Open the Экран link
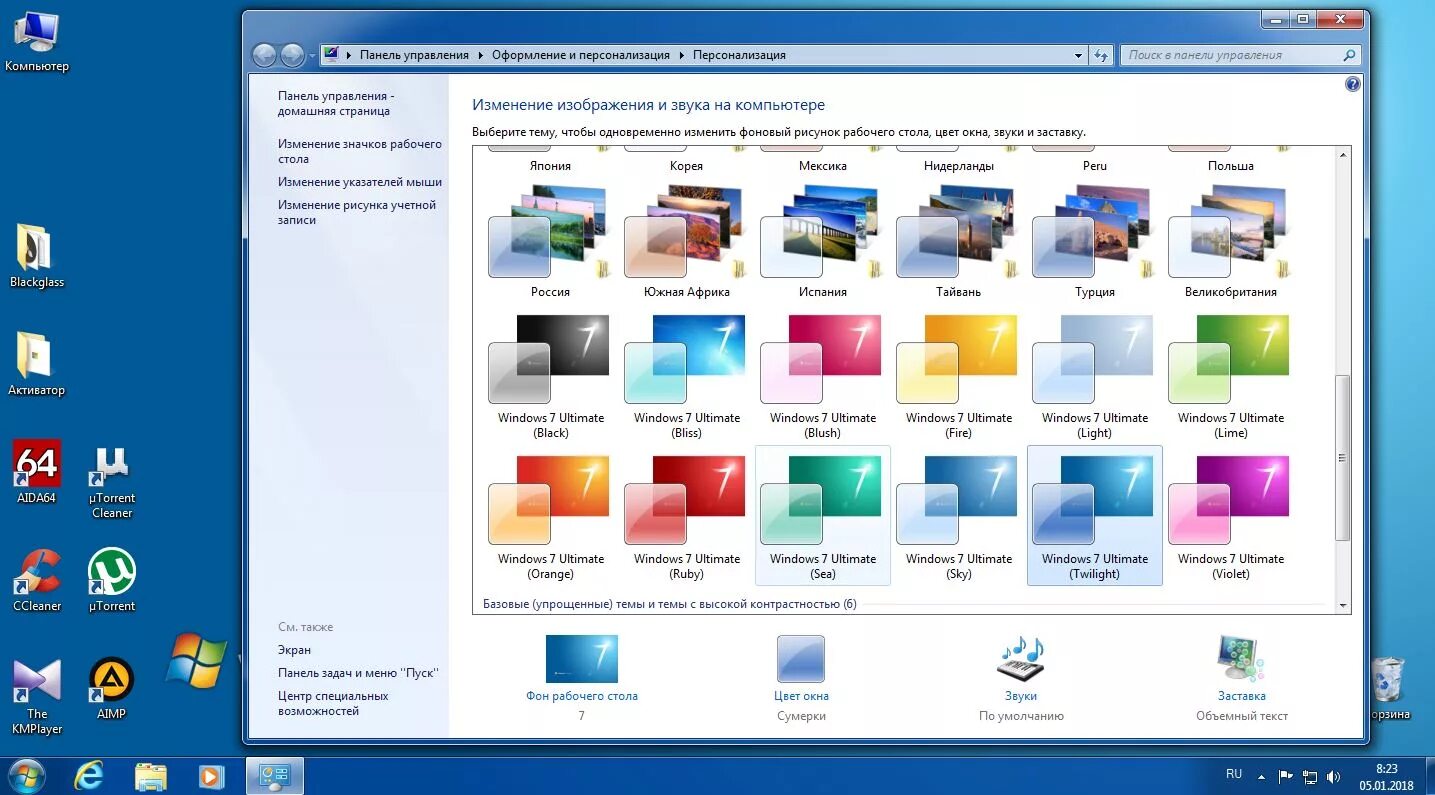 pyautogui.click(x=294, y=650)
